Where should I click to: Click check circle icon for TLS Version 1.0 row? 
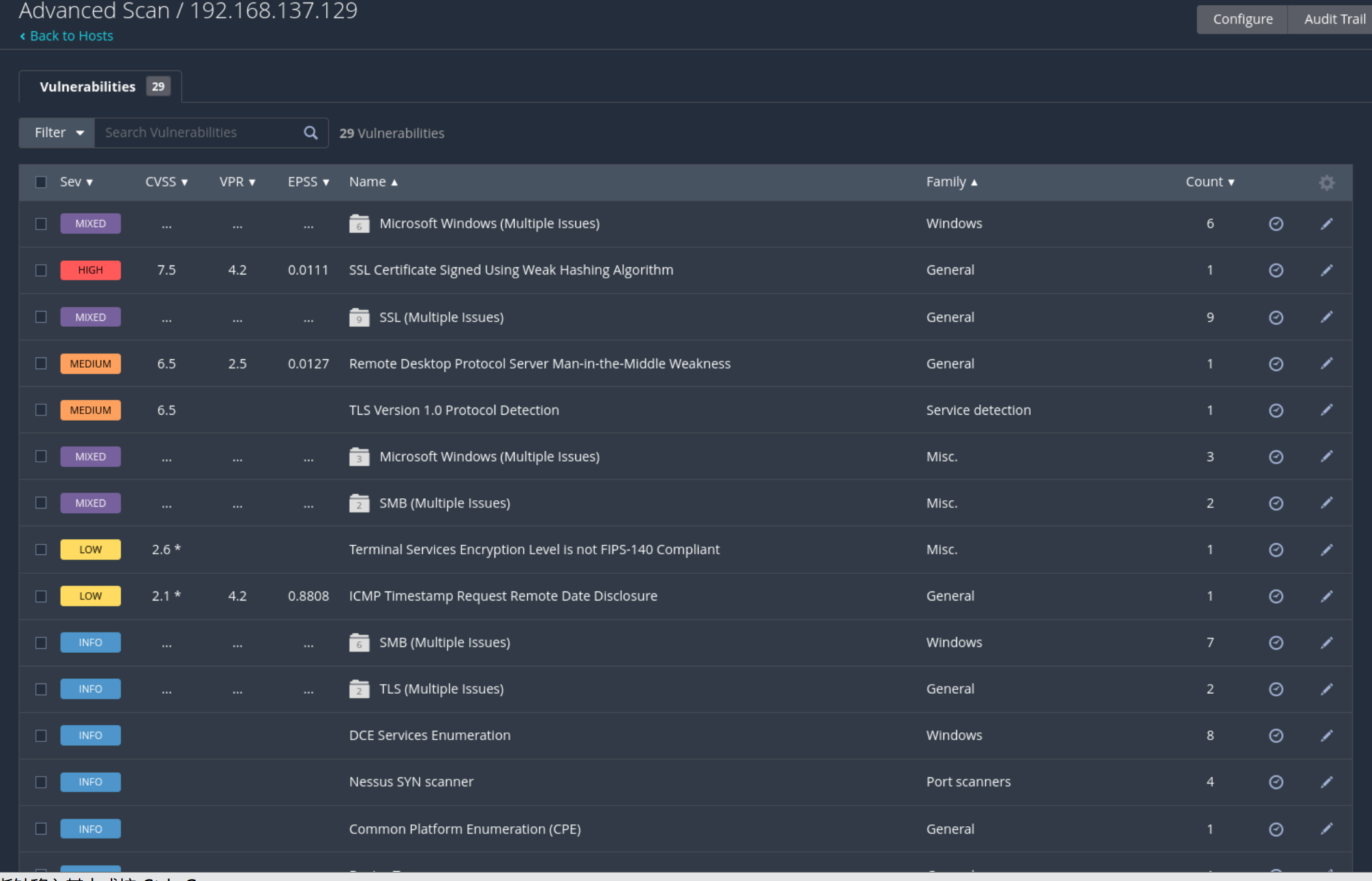point(1276,410)
